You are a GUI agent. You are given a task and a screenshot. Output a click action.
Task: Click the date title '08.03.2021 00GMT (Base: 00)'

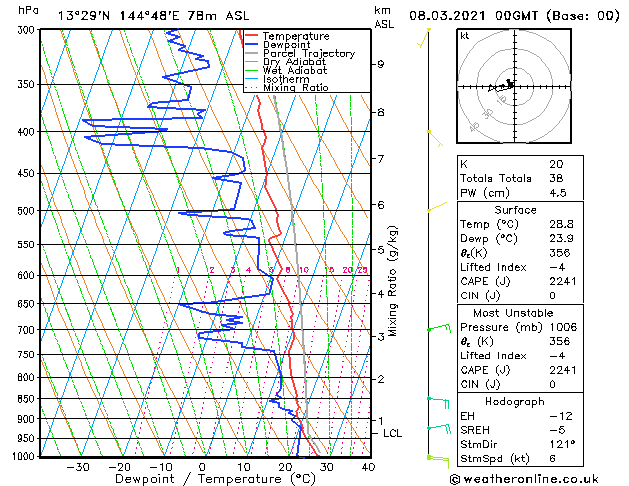click(x=514, y=16)
